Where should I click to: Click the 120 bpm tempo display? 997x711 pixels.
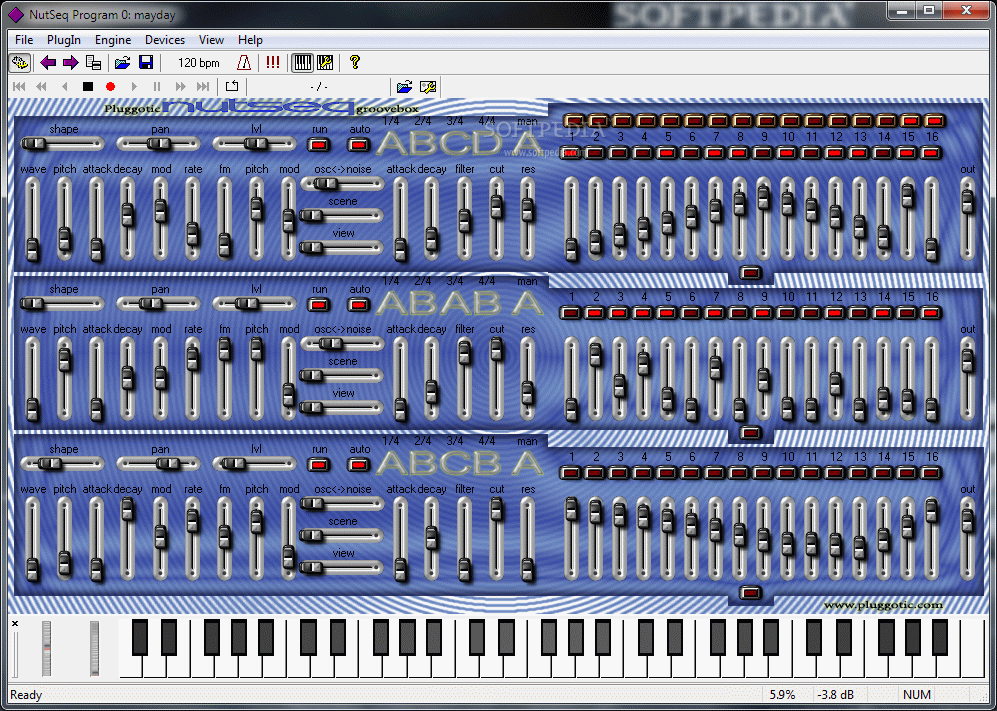pyautogui.click(x=198, y=62)
